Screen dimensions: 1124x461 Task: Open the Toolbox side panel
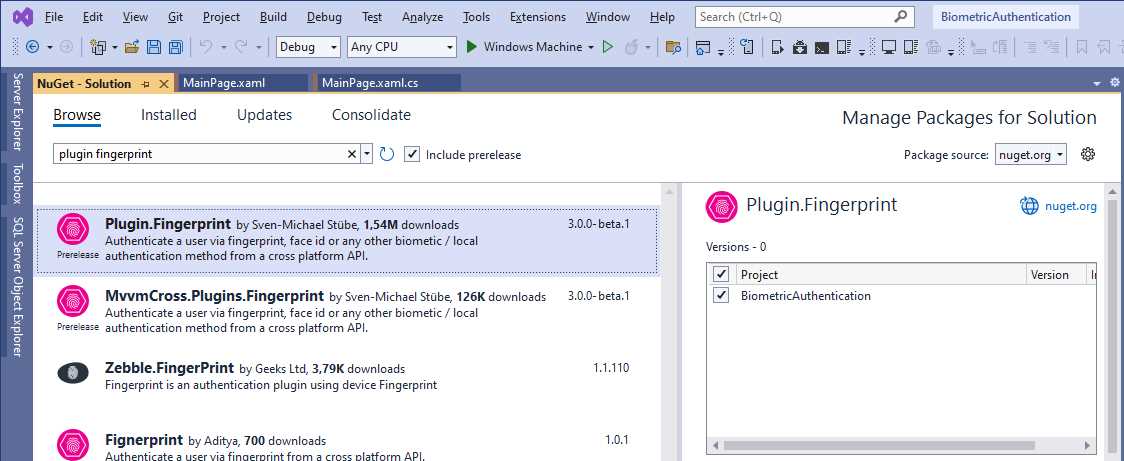(x=17, y=184)
